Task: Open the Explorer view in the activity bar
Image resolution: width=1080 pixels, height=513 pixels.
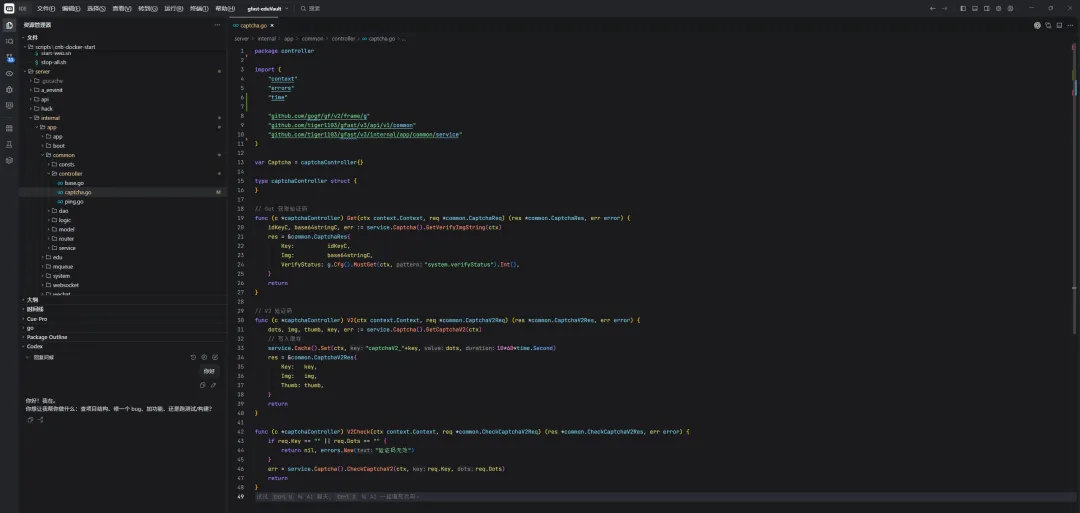Action: [x=9, y=25]
